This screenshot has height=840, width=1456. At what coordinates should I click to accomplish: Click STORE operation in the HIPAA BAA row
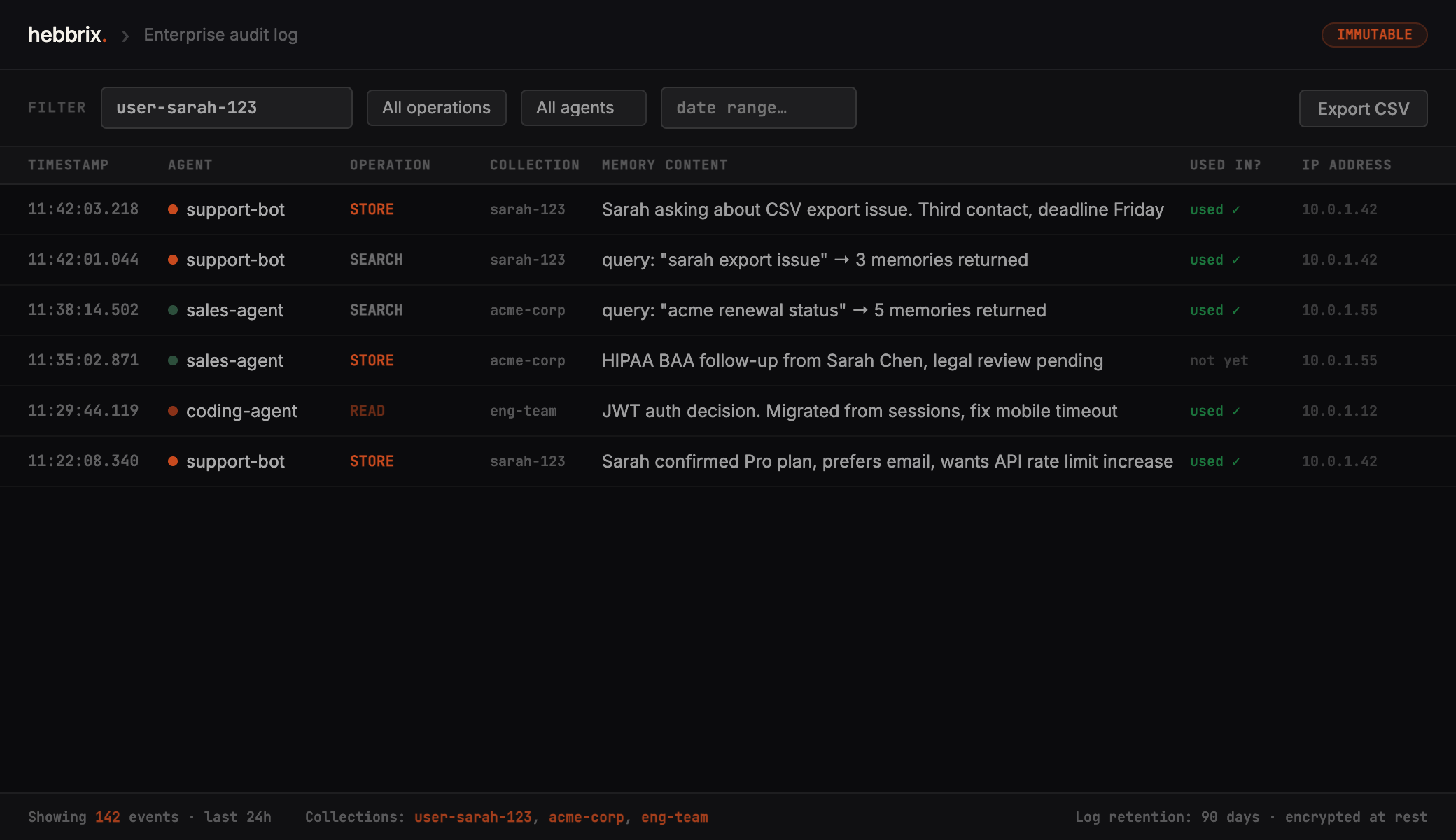[x=372, y=360]
